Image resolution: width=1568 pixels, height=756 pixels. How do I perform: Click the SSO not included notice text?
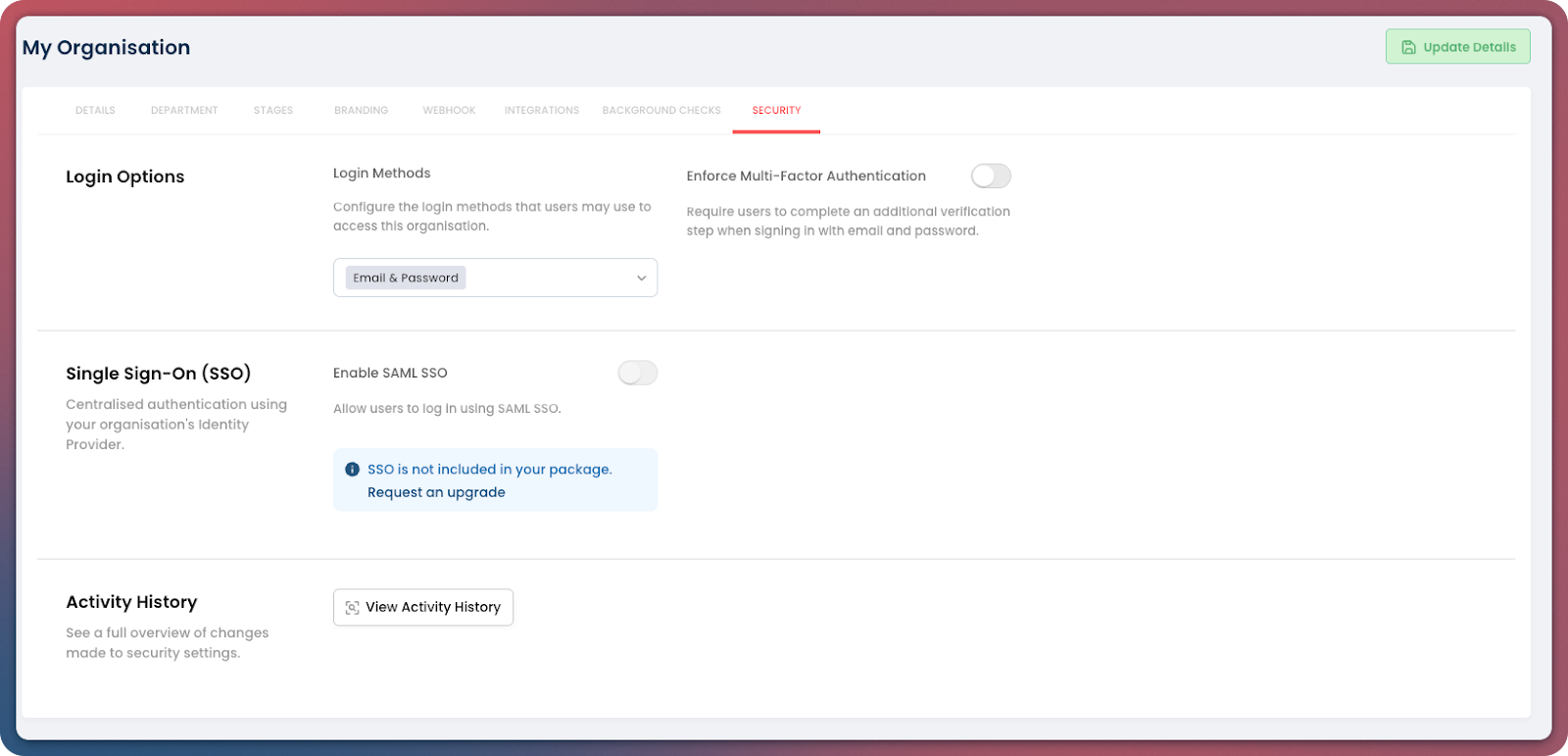[x=489, y=470]
